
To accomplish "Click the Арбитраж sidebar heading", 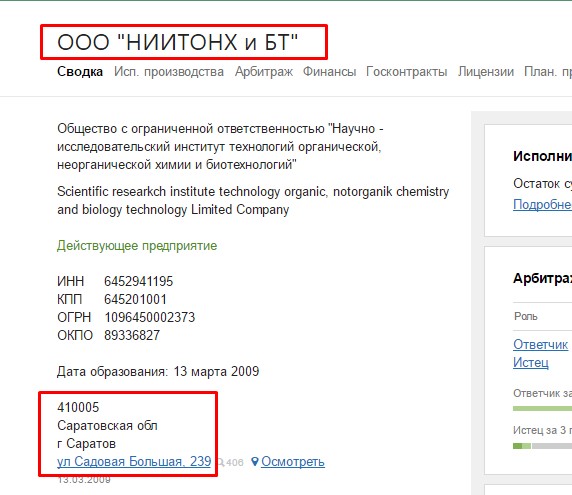I will (x=542, y=278).
